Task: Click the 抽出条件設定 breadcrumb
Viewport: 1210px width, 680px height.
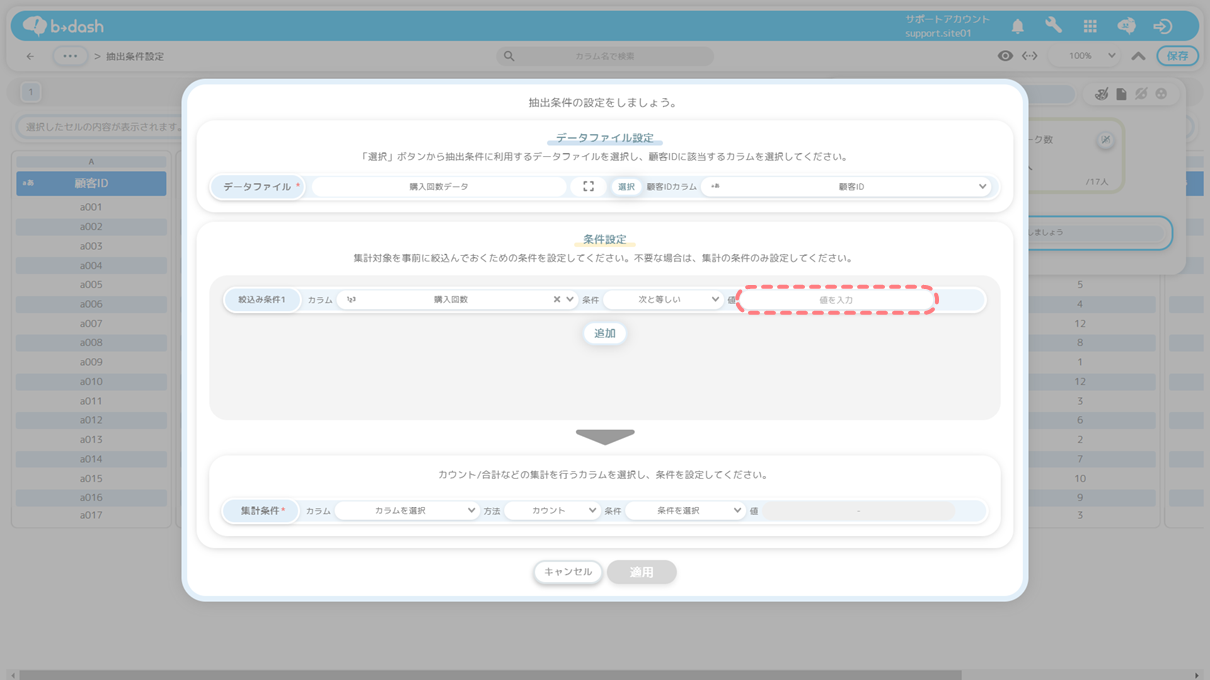Action: click(x=135, y=56)
